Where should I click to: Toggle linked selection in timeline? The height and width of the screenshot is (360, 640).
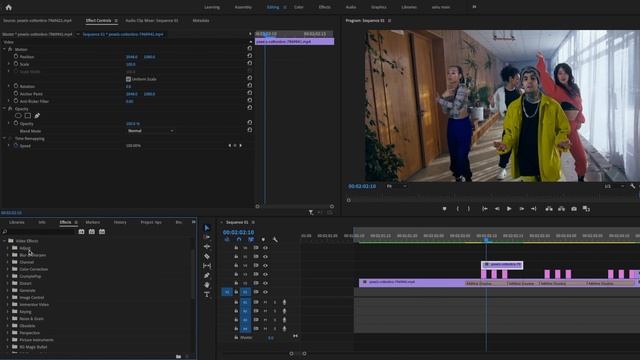click(x=251, y=240)
